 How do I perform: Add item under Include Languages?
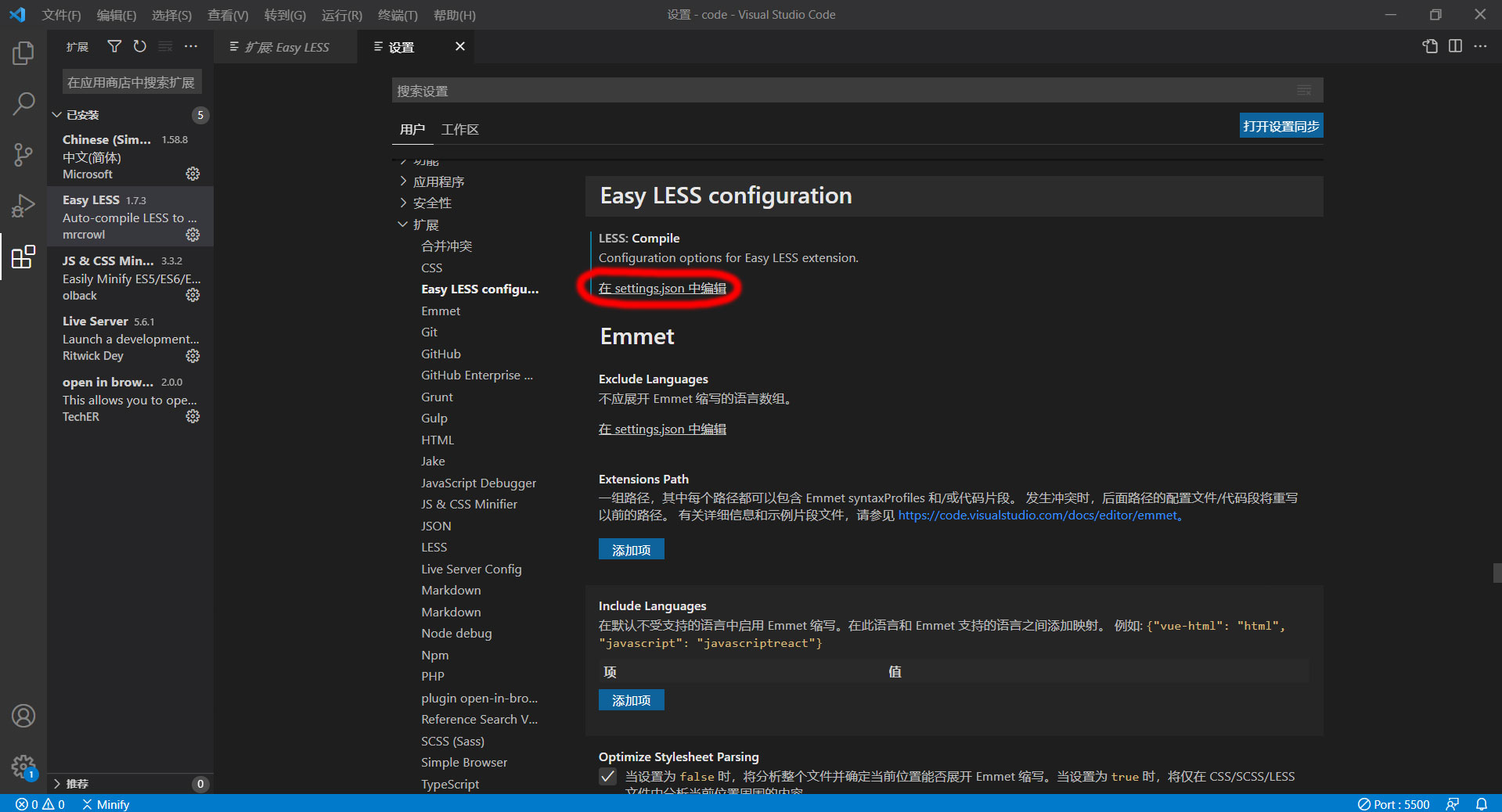tap(631, 700)
